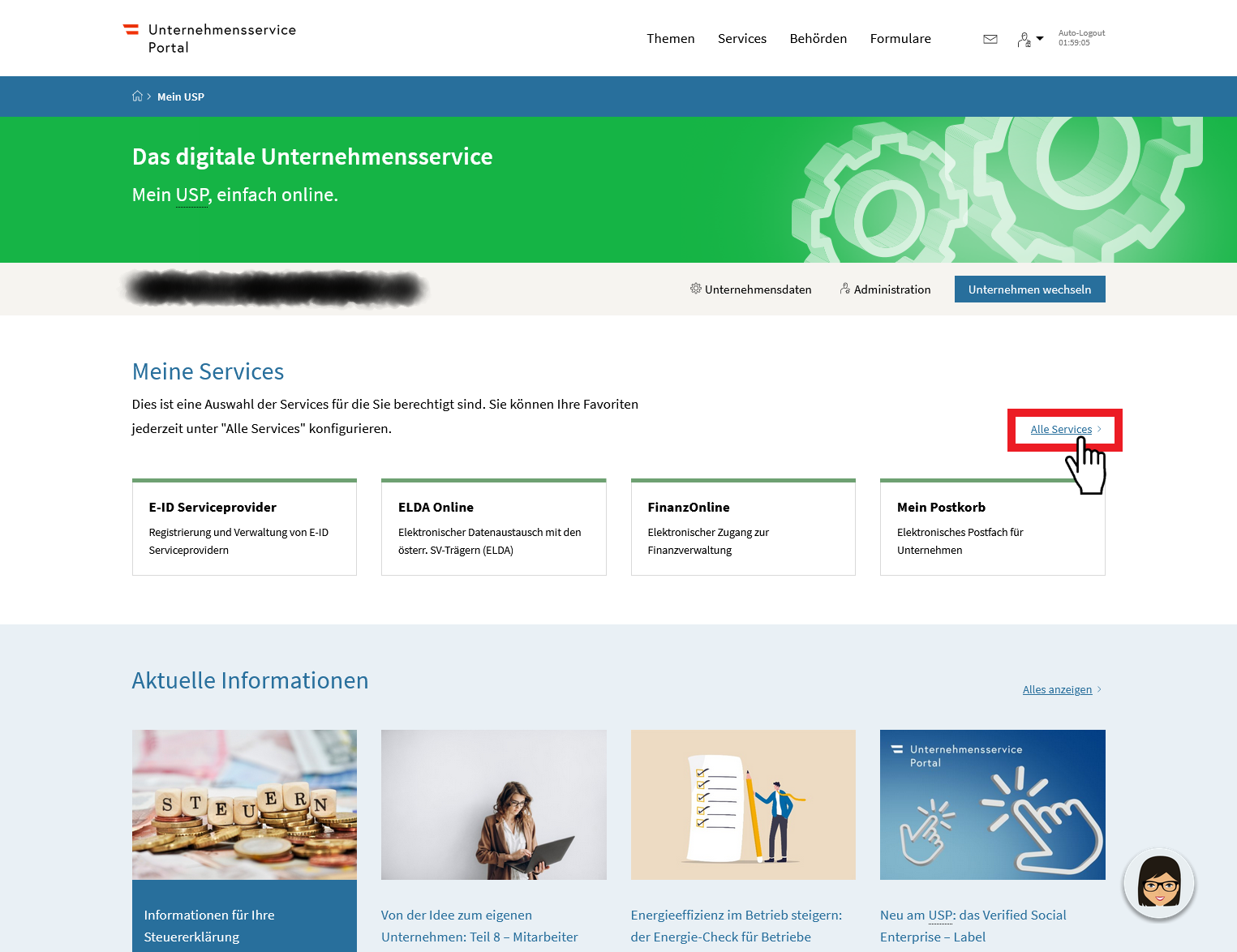Open the Services menu in header
The height and width of the screenshot is (952, 1237).
point(742,38)
